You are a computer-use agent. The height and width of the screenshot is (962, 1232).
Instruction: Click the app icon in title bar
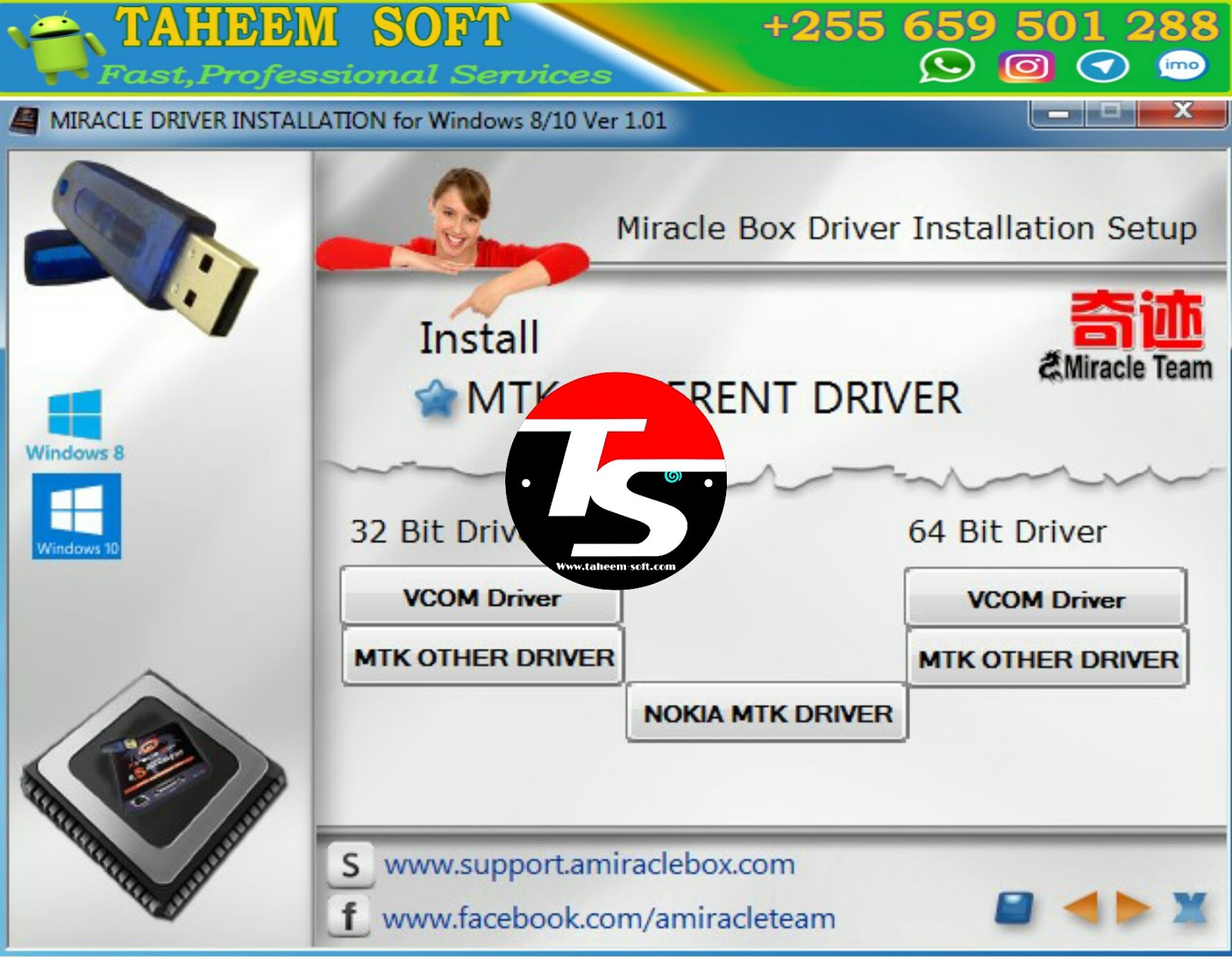coord(23,122)
